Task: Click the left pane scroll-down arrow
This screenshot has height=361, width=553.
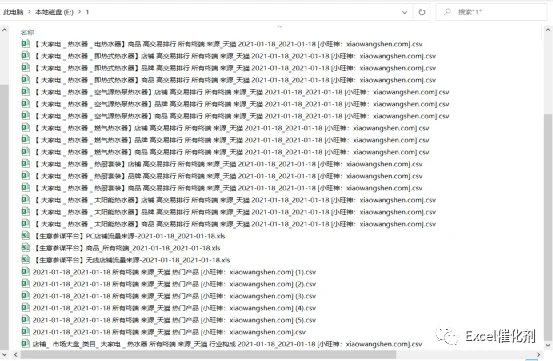Action: tap(4, 354)
